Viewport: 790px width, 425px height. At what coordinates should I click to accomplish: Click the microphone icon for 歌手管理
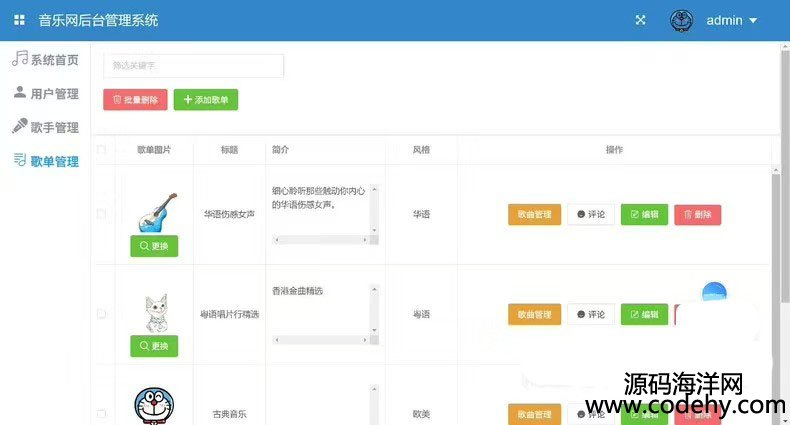19,127
